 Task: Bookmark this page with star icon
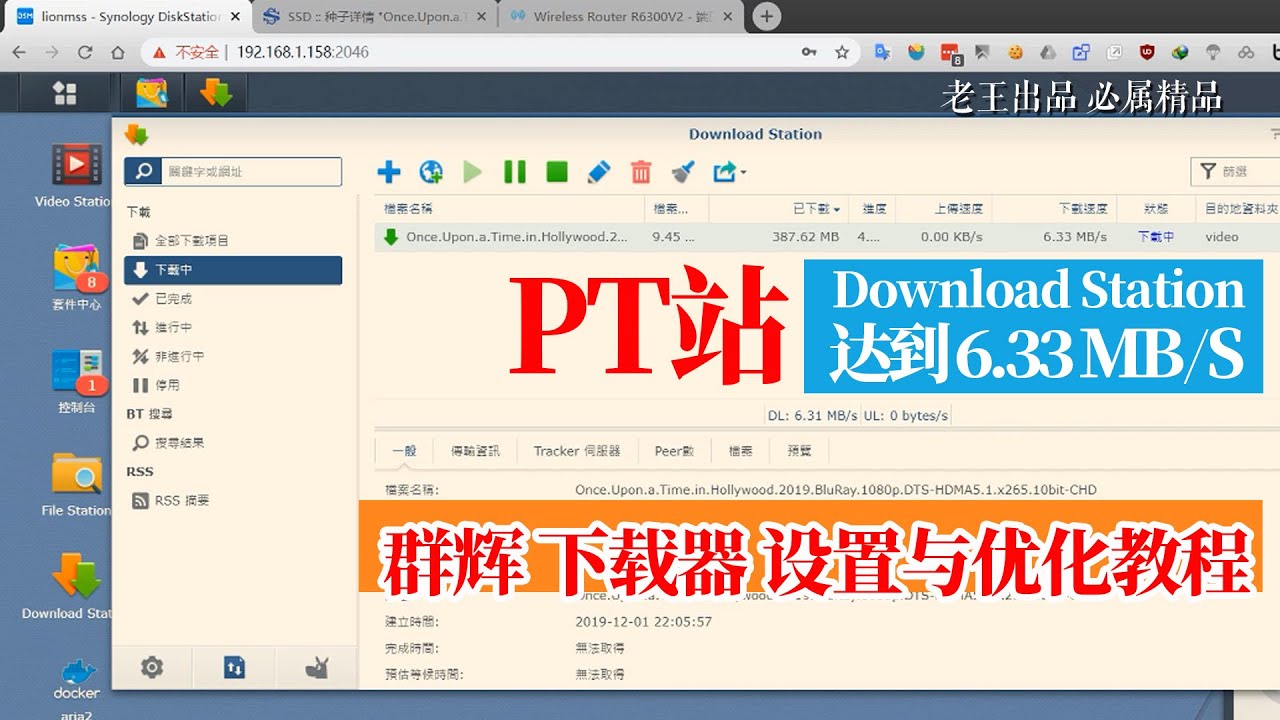[x=842, y=52]
